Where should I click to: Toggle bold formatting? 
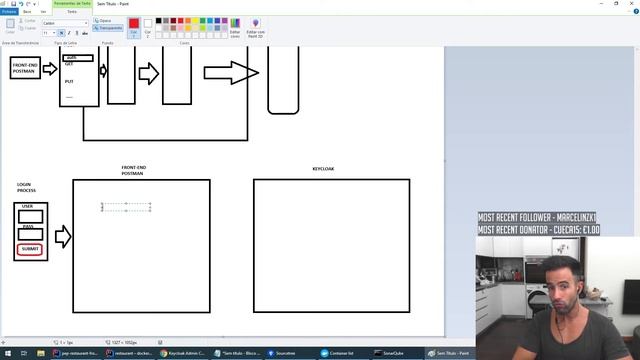pyautogui.click(x=61, y=33)
